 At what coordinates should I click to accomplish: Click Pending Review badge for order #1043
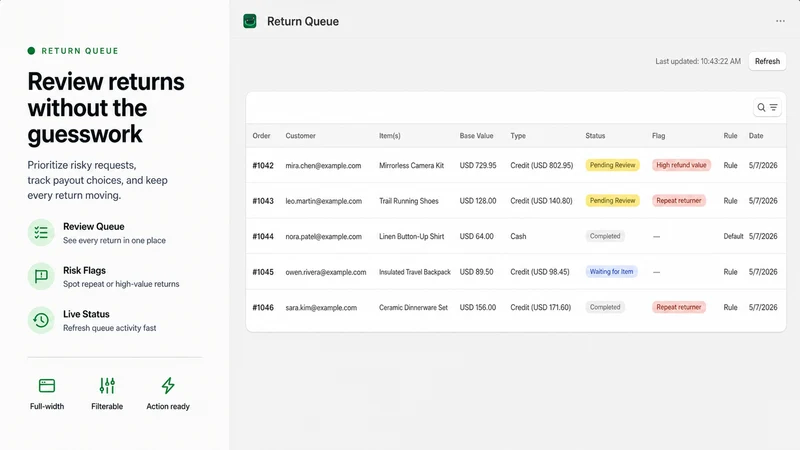pos(612,201)
